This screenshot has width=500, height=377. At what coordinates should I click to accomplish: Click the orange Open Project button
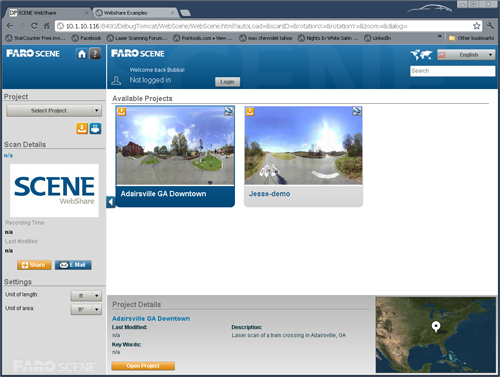[x=143, y=366]
